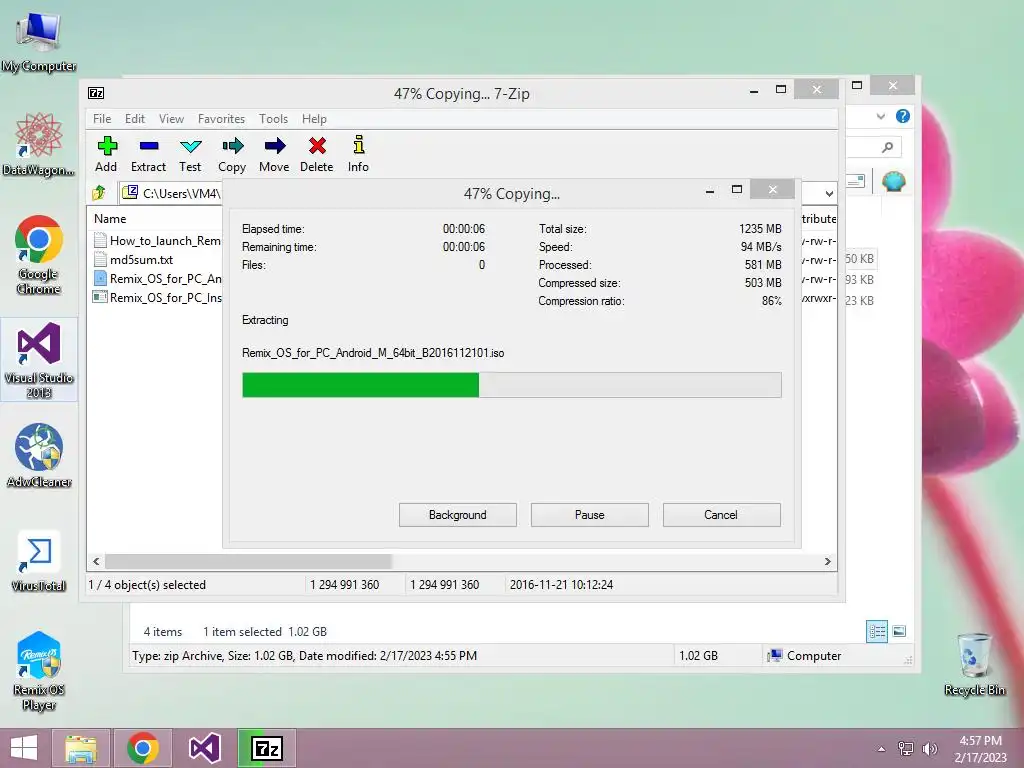Select the Visual Studio 2013 desktop shortcut
The width and height of the screenshot is (1024, 768).
point(39,359)
